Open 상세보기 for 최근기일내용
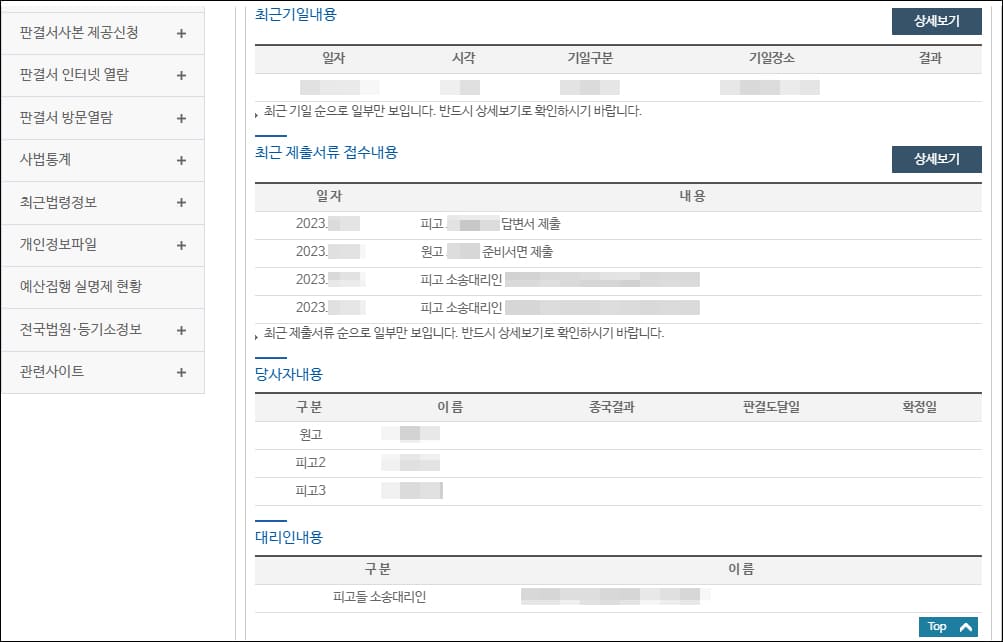This screenshot has height=642, width=1003. (936, 21)
